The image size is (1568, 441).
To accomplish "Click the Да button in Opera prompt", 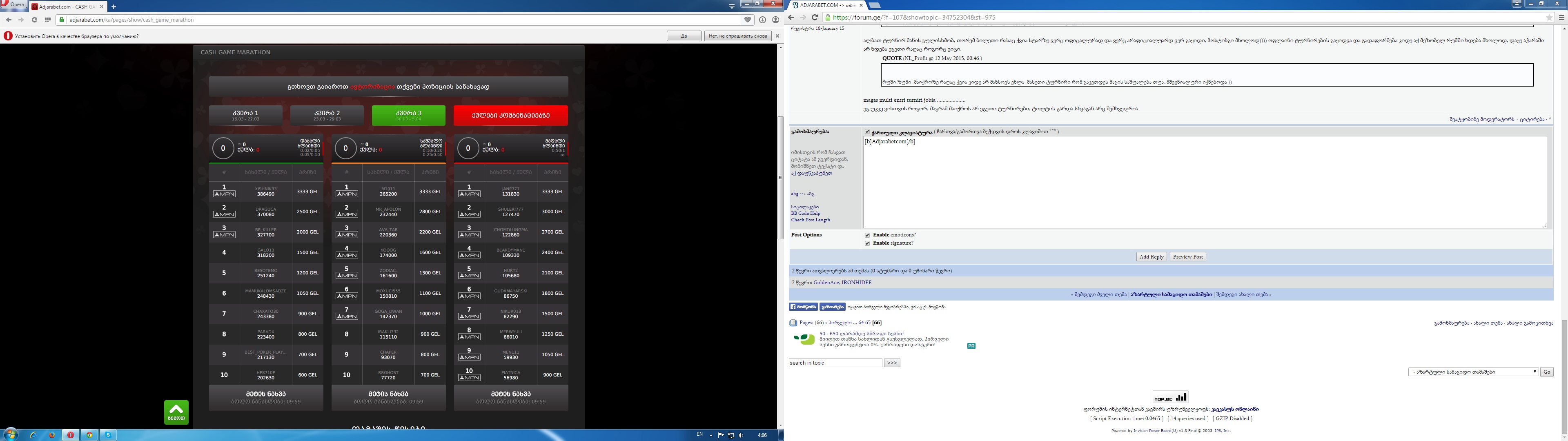I will click(x=684, y=36).
